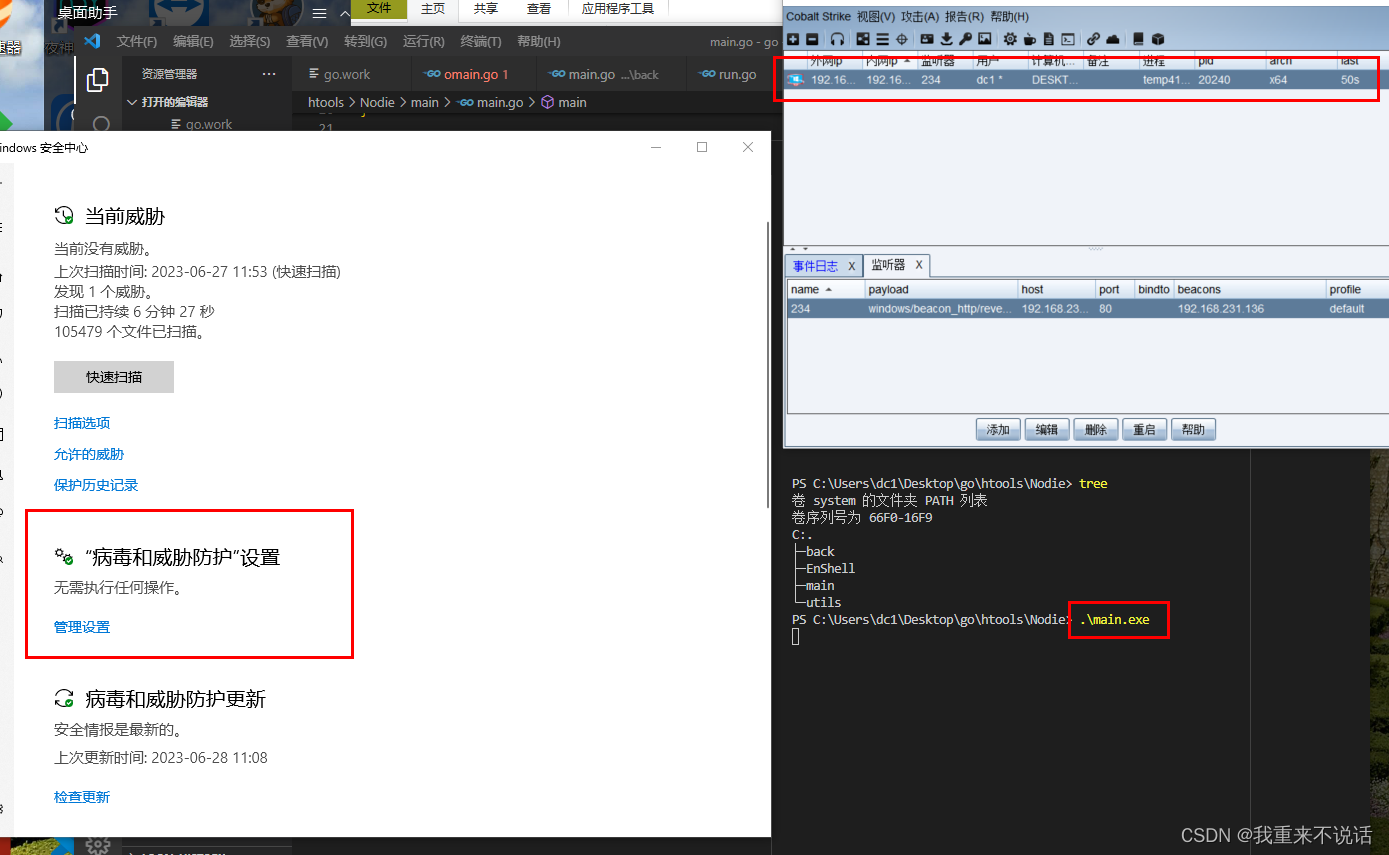The height and width of the screenshot is (855, 1389).
Task: Click the cube about icon in toolbar
Action: pyautogui.click(x=1158, y=39)
